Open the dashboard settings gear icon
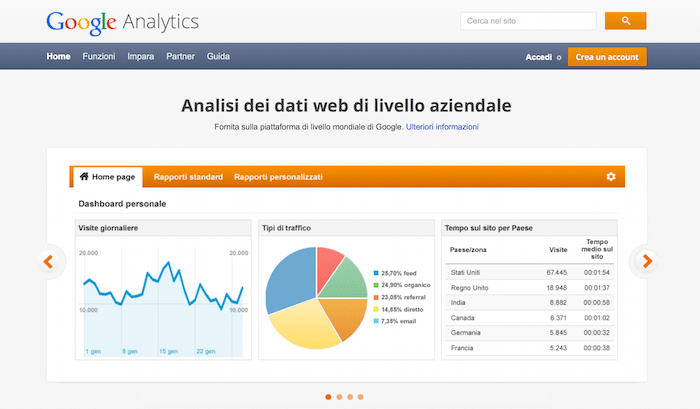The image size is (700, 409). pyautogui.click(x=611, y=176)
